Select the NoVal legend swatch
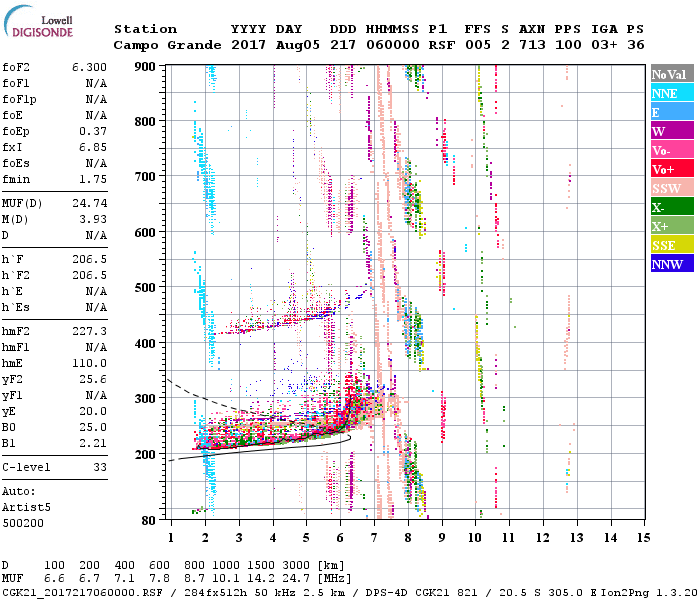 (671, 74)
